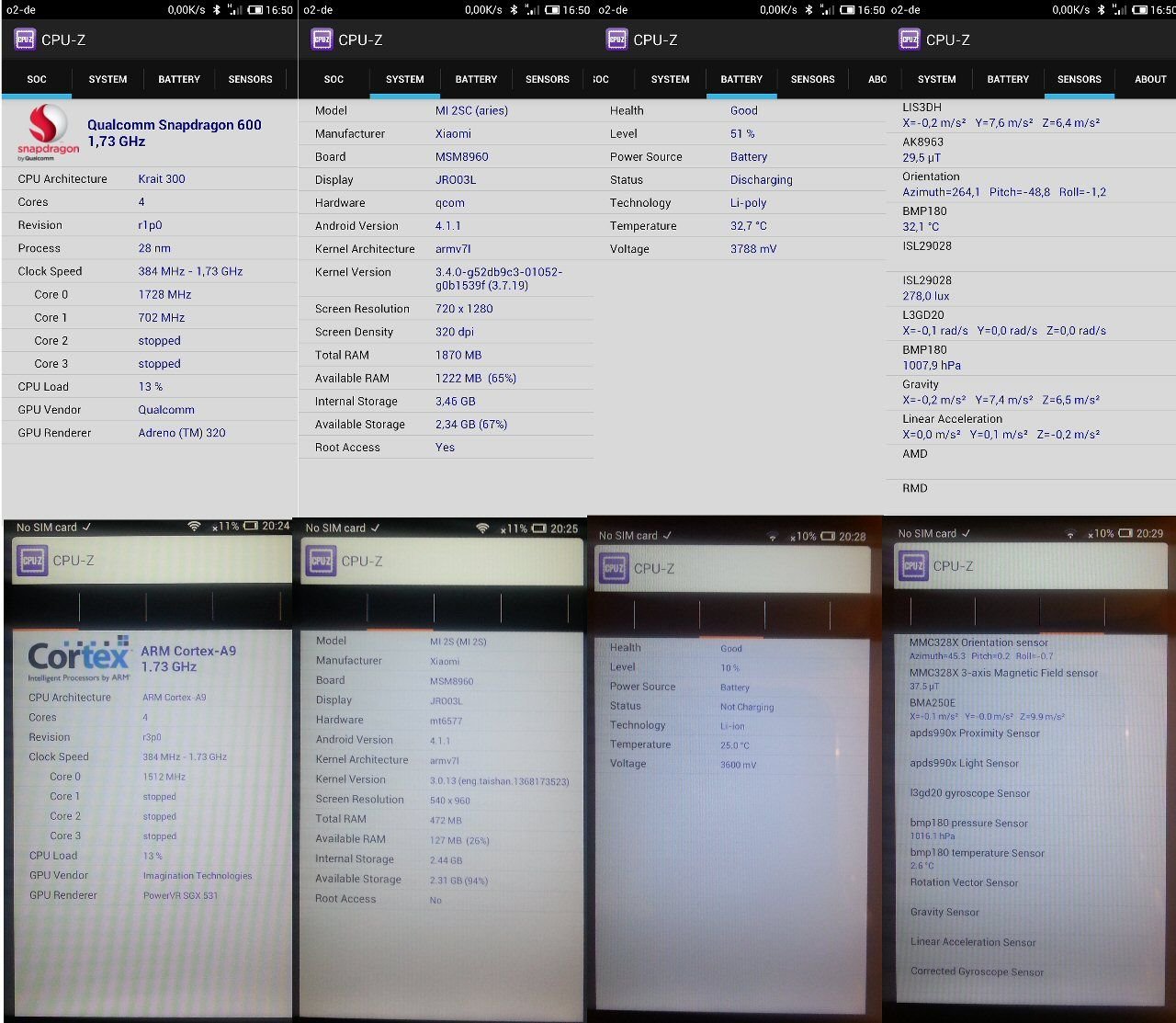The image size is (1176, 1023).
Task: Tap the CPU-Z icon on the LIS3DH sensors screen
Action: click(910, 40)
